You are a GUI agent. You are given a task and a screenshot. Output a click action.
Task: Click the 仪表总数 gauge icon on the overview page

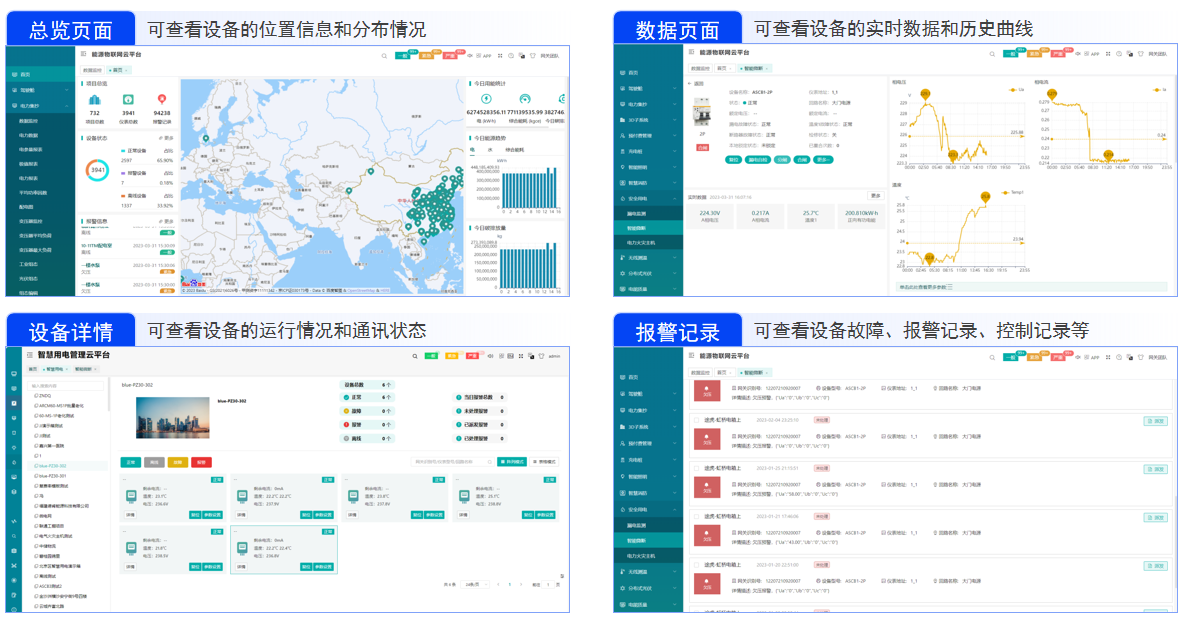click(x=128, y=100)
